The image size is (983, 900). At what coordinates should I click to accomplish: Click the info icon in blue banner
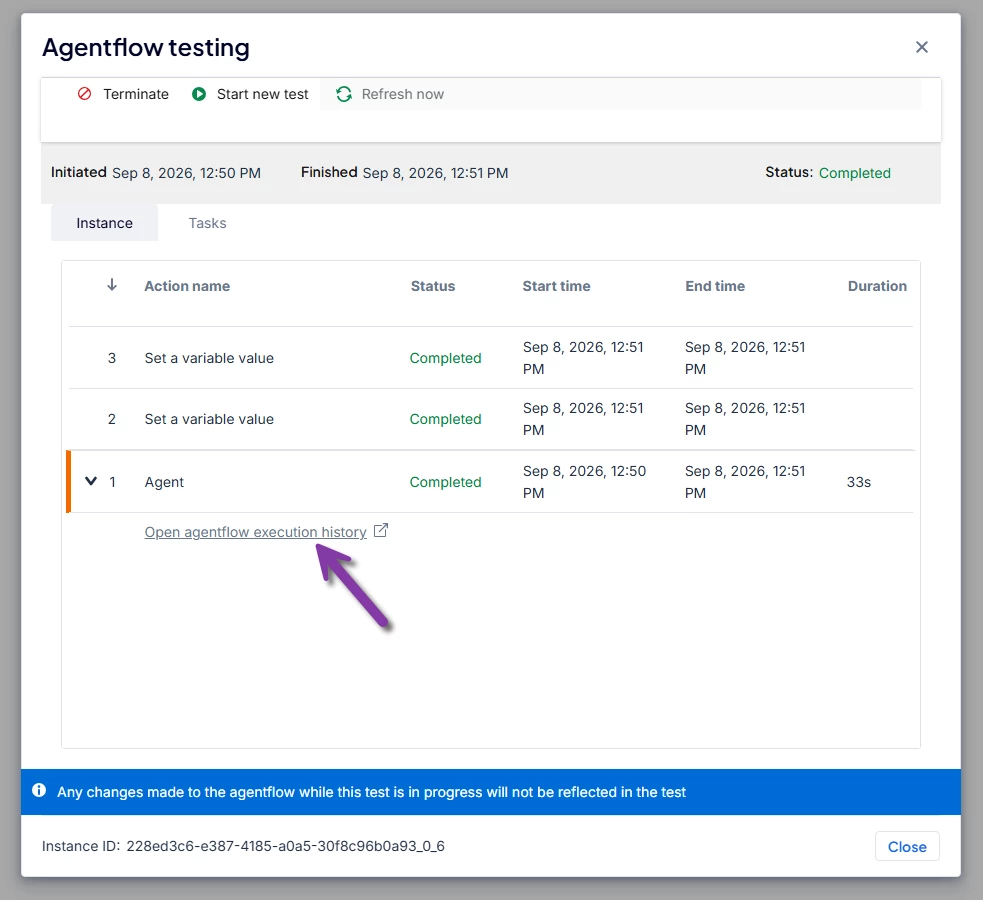(39, 790)
